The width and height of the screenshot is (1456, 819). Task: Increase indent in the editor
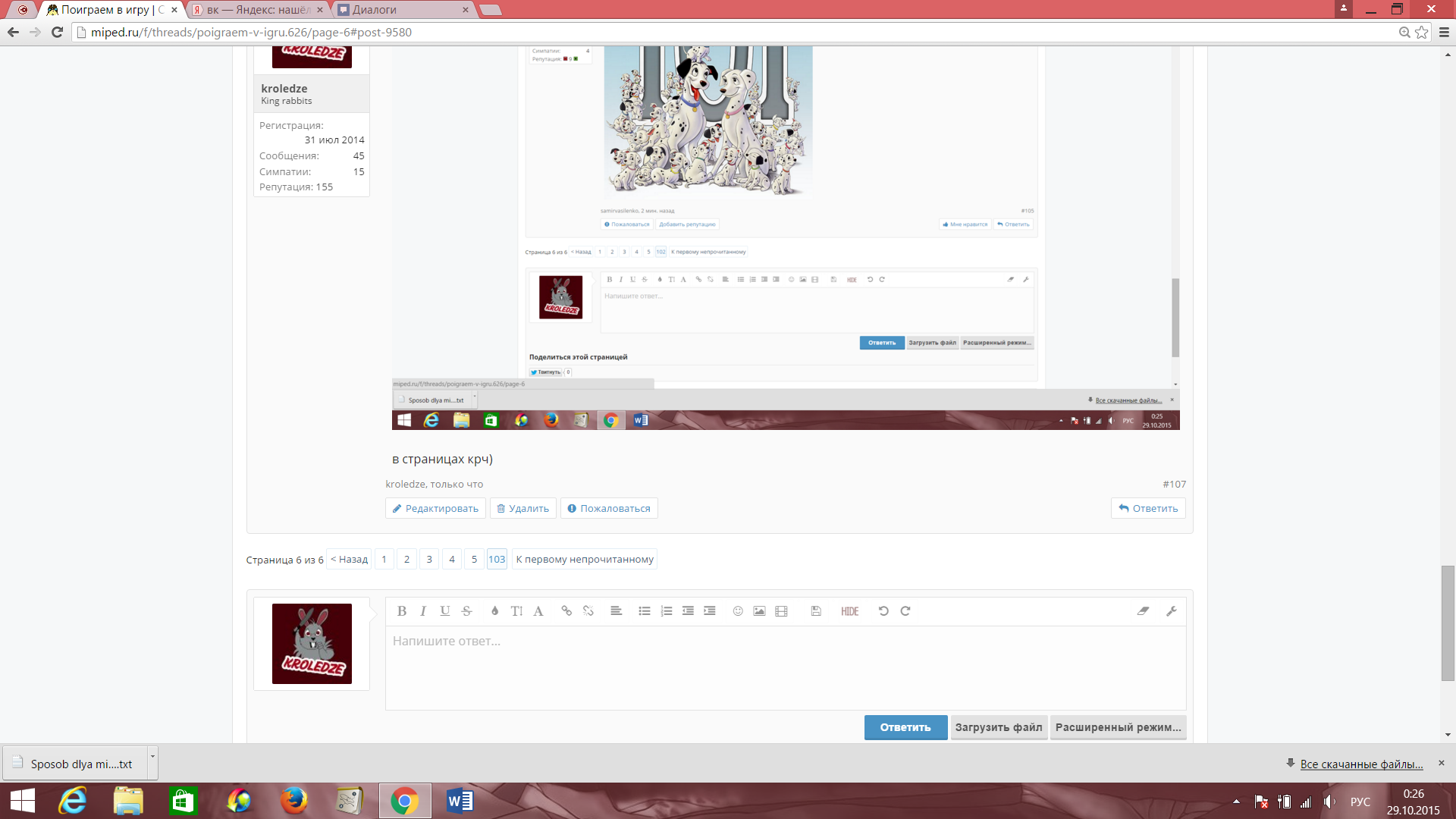pos(710,611)
